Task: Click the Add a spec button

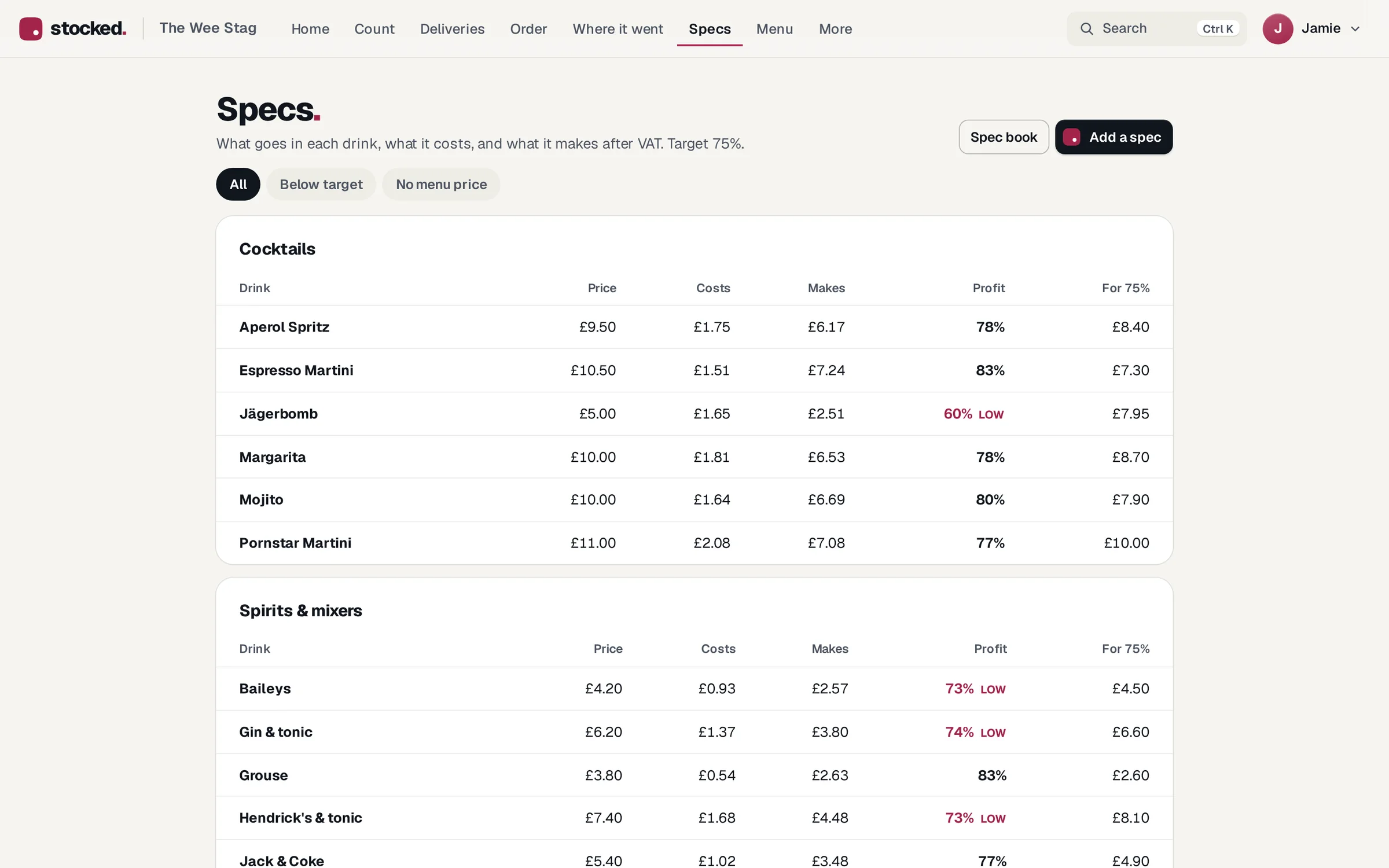Action: coord(1114,137)
